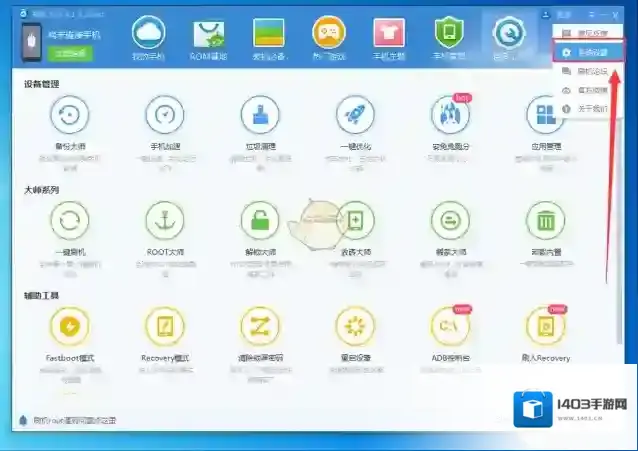Click the vertical scrollbar on the right edge
The image size is (638, 451).
pos(620,230)
